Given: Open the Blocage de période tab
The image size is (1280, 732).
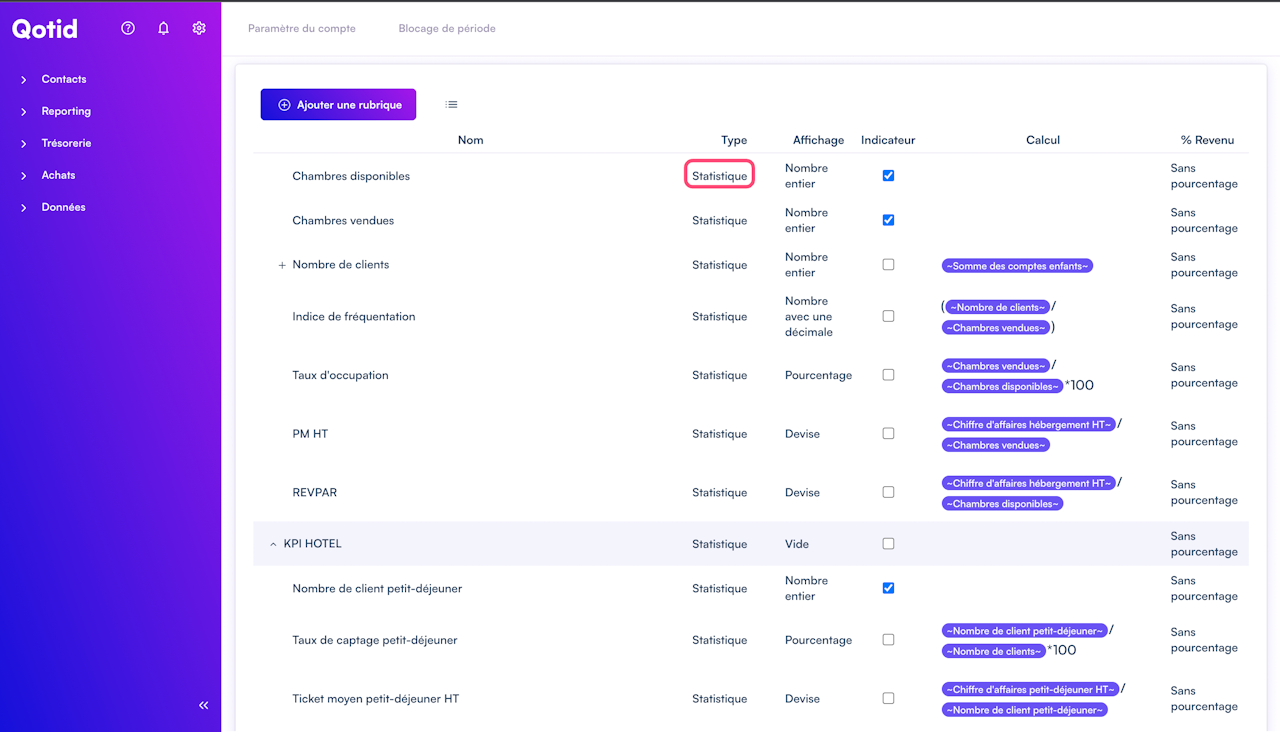Looking at the screenshot, I should [x=447, y=28].
